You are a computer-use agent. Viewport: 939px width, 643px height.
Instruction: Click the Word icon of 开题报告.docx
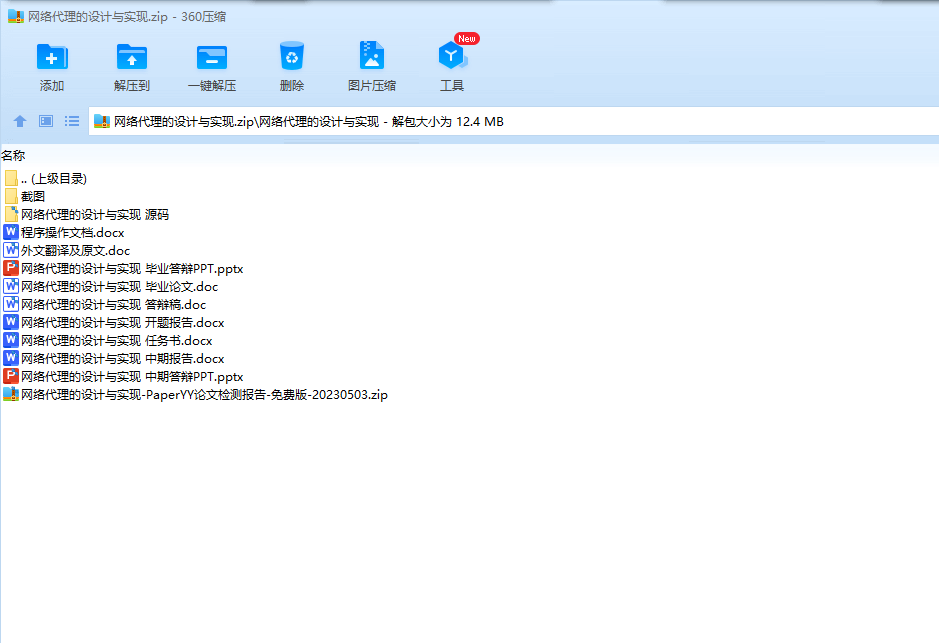11,322
